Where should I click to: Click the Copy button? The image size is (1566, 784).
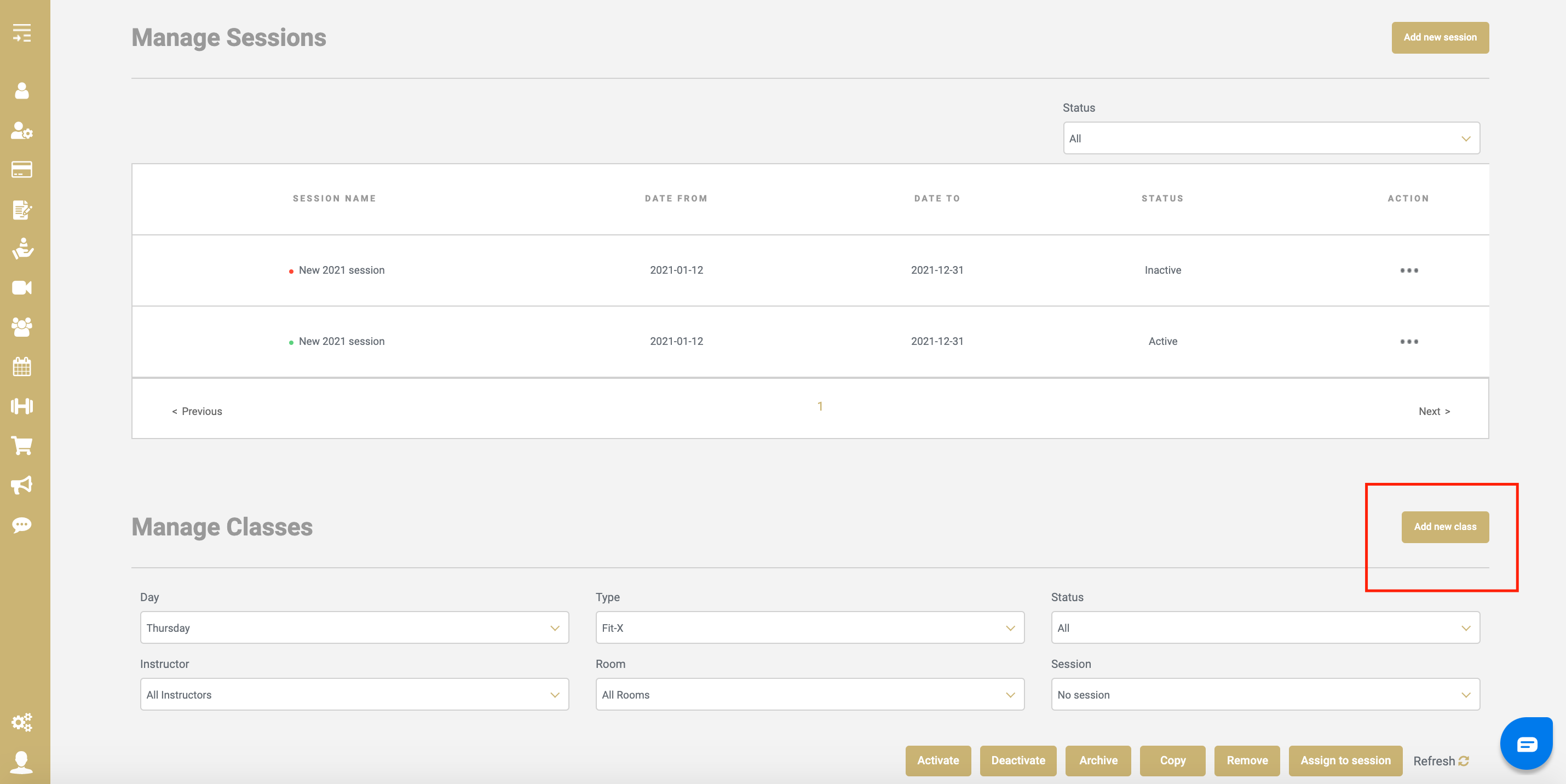[x=1173, y=761]
